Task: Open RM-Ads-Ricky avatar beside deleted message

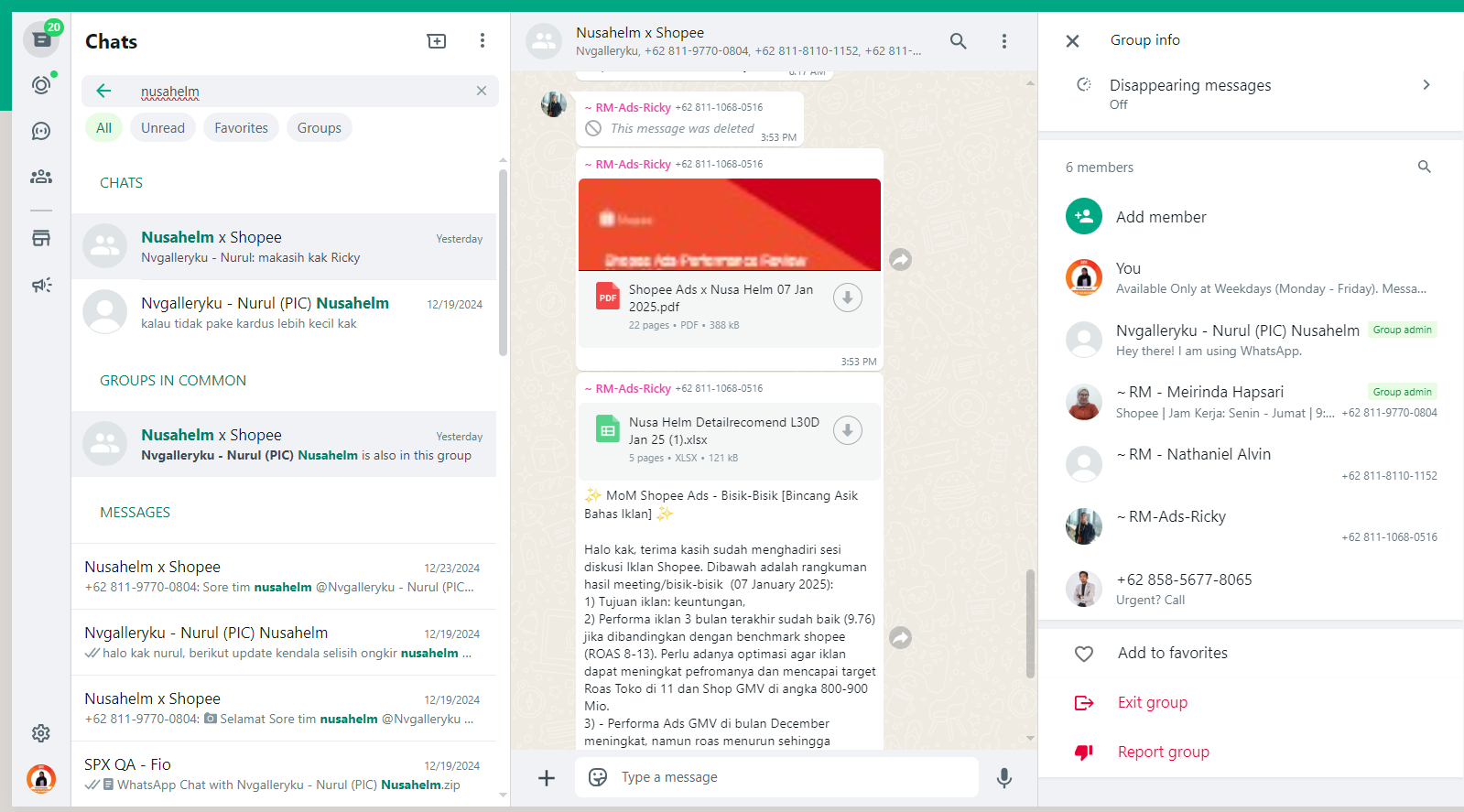Action: pyautogui.click(x=554, y=104)
